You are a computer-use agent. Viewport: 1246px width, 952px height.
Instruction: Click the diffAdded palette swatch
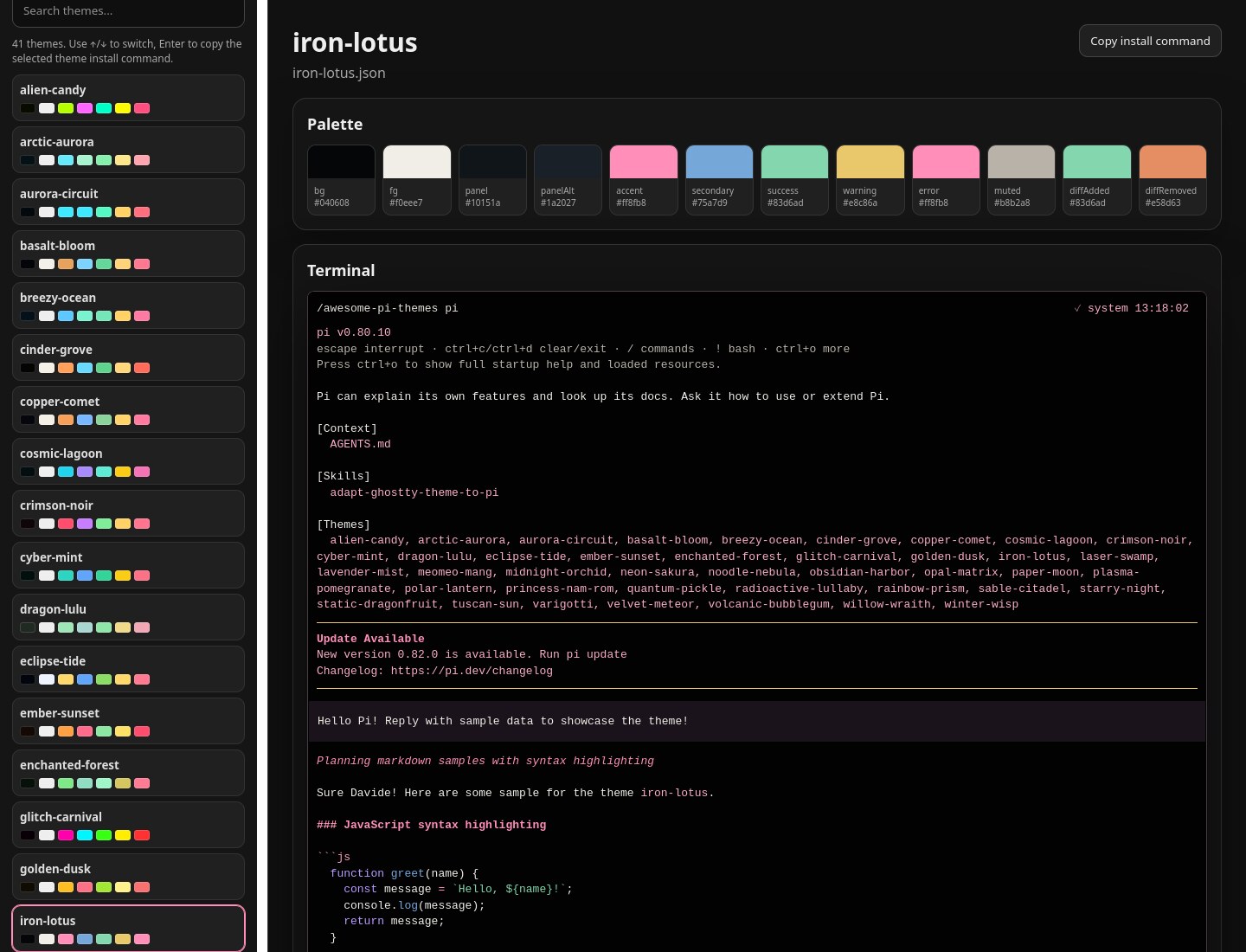pos(1097,180)
